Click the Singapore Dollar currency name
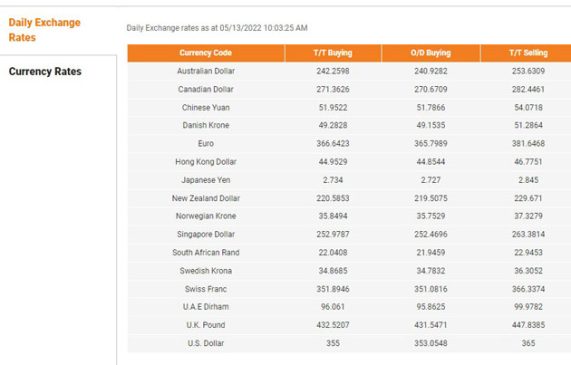Viewport: 571px width, 365px height. click(206, 234)
